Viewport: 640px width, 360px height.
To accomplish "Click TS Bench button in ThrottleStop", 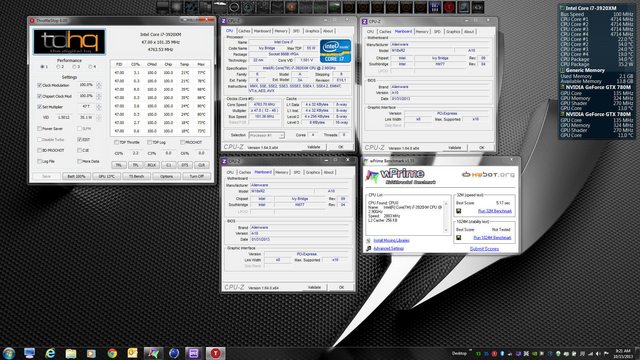I will (x=137, y=176).
